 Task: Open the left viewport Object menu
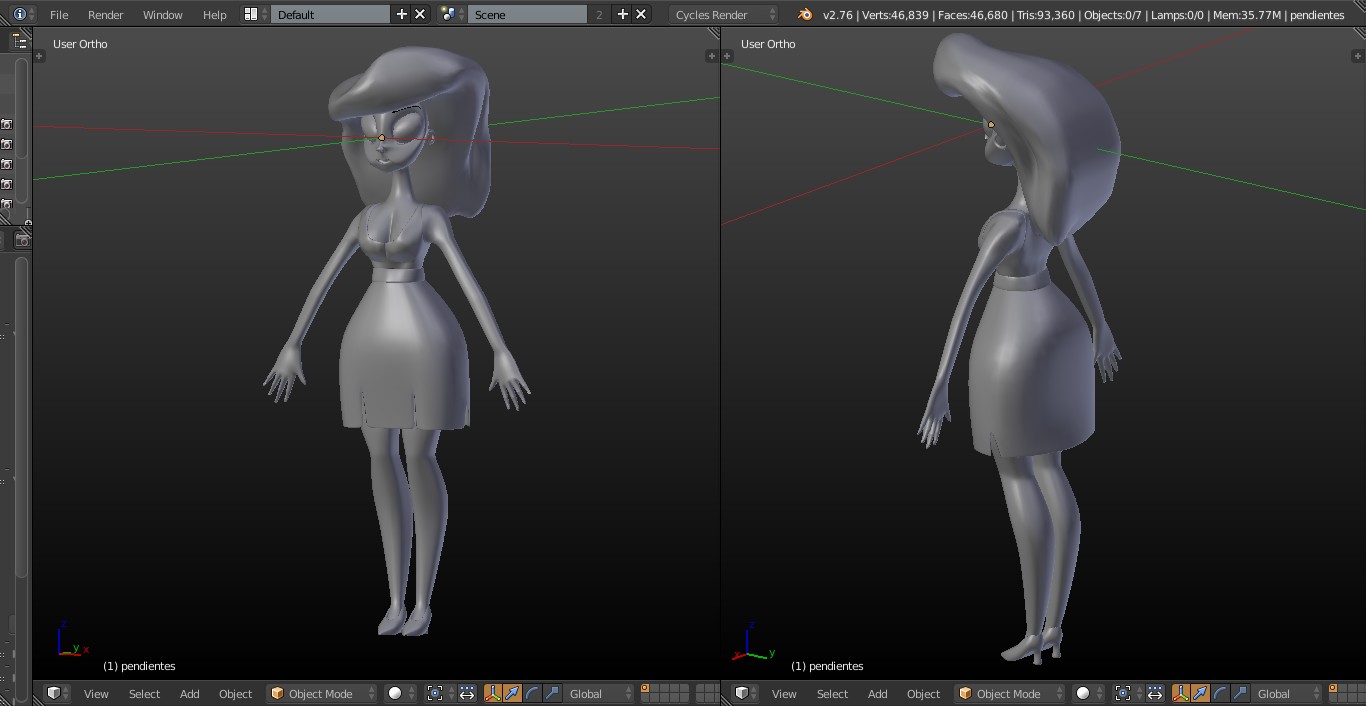point(236,694)
